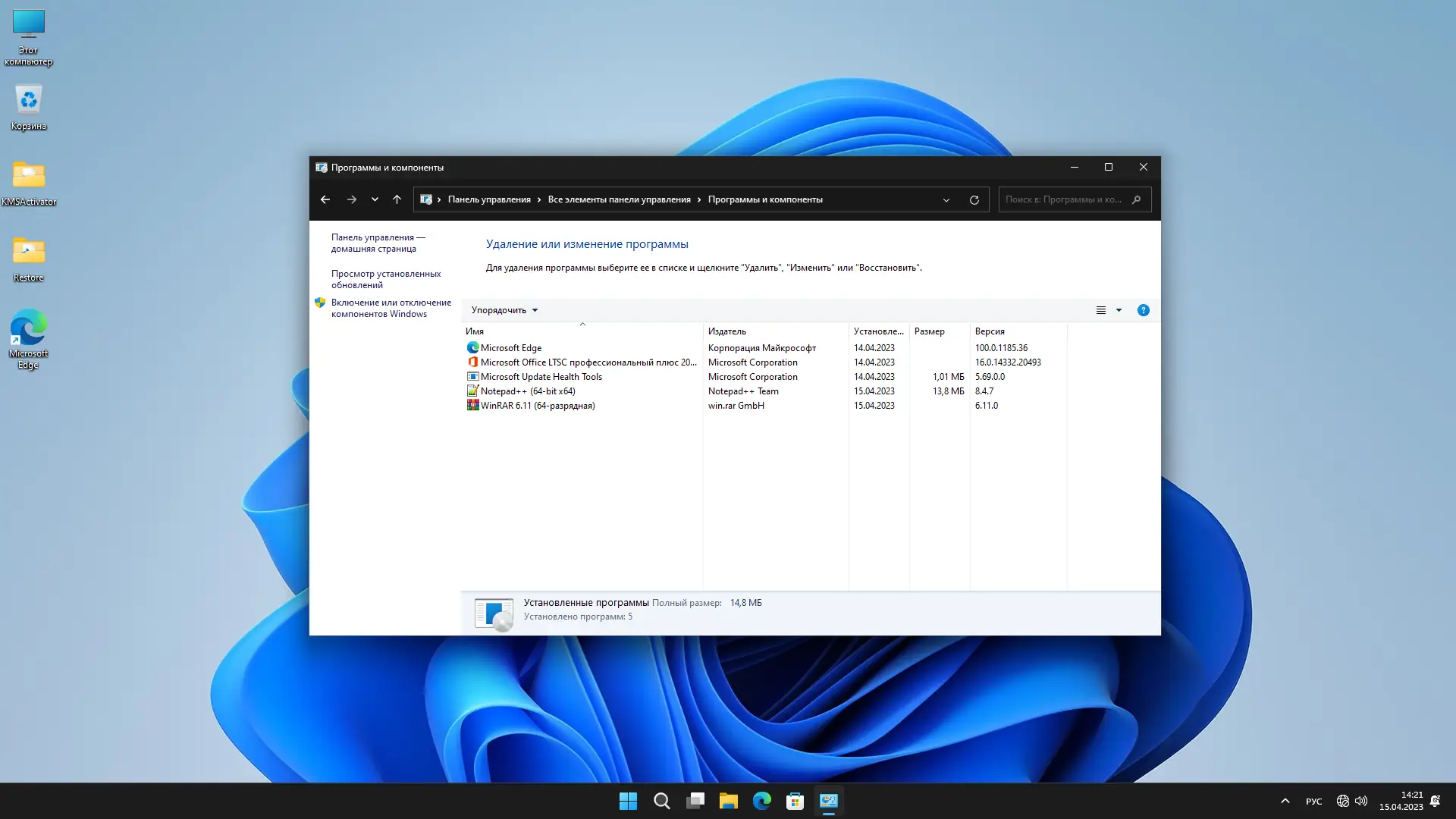This screenshot has height=819, width=1456.
Task: Expand the view options dropdown arrow
Action: pyautogui.click(x=1119, y=310)
